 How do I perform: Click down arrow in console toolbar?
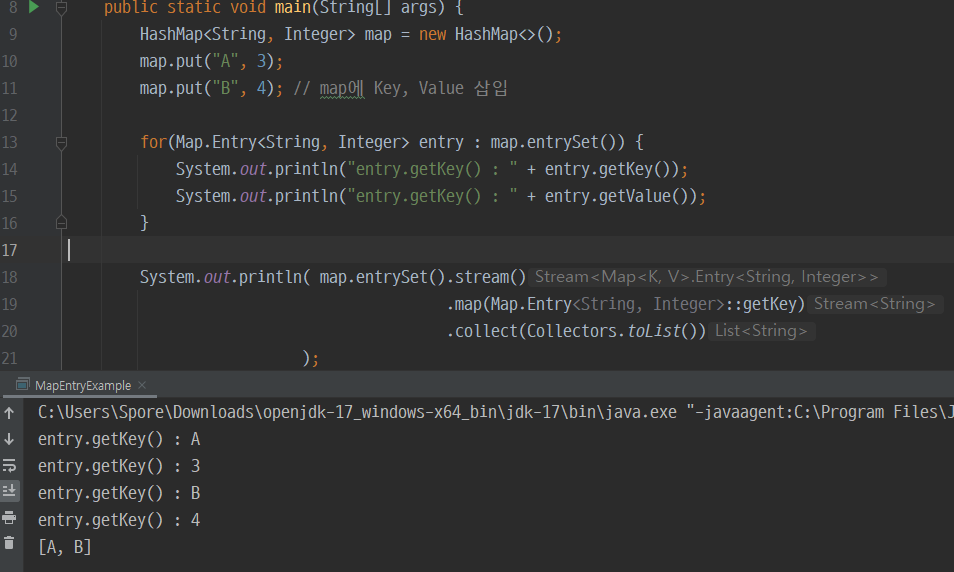point(9,439)
